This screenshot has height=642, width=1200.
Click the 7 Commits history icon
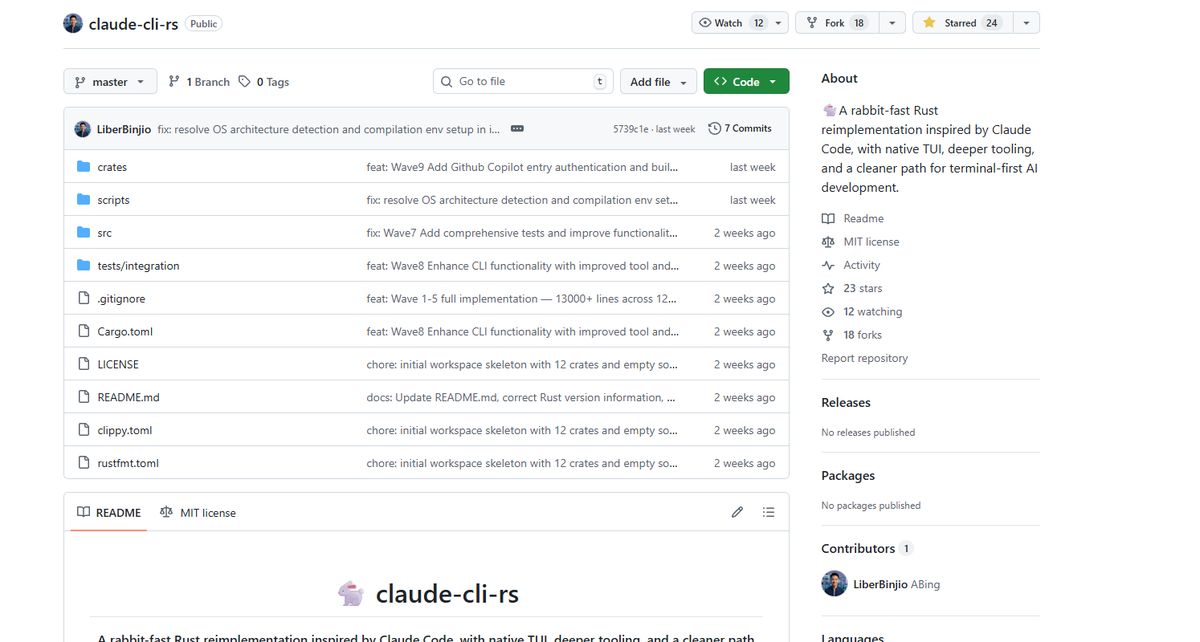pyautogui.click(x=714, y=129)
